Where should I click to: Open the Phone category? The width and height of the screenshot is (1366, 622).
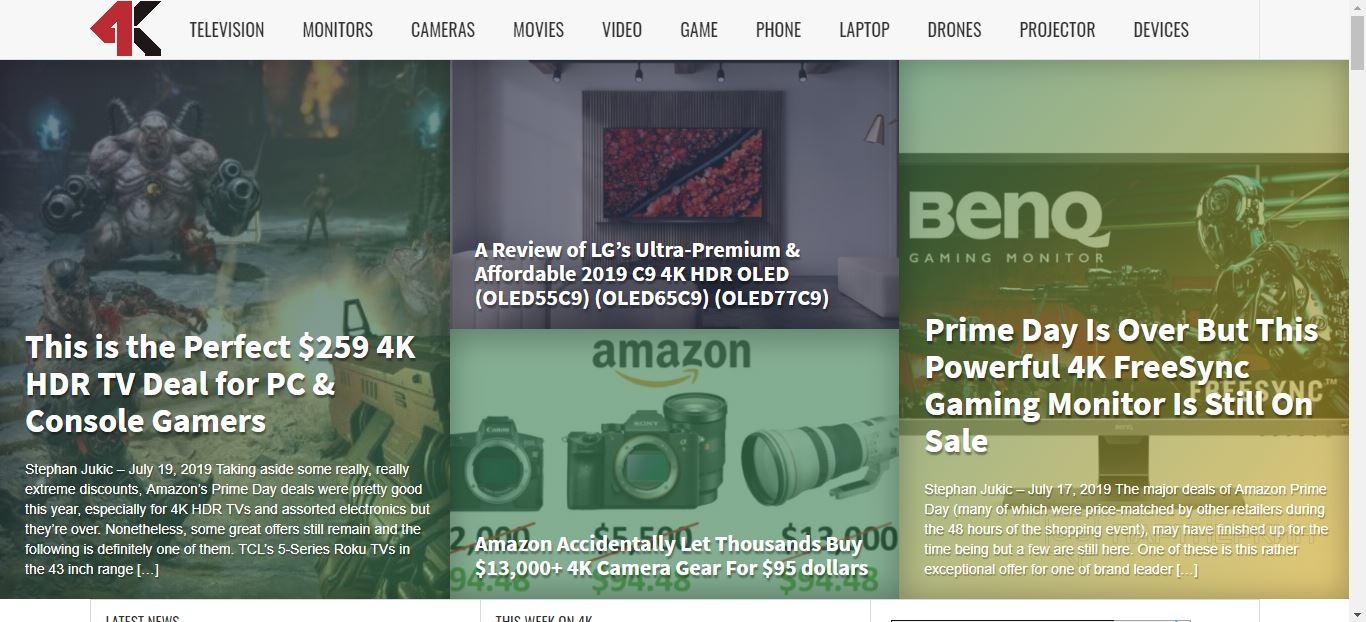pyautogui.click(x=778, y=30)
